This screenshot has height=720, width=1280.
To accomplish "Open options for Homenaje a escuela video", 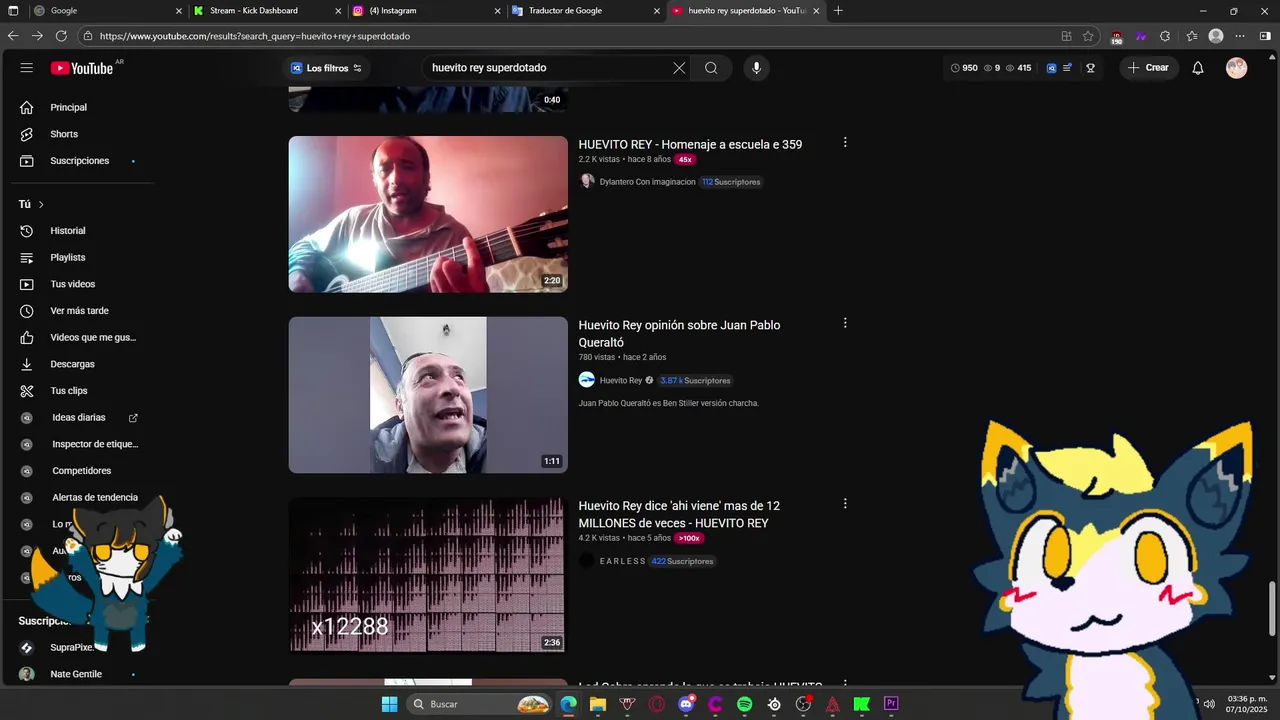I will [x=845, y=143].
